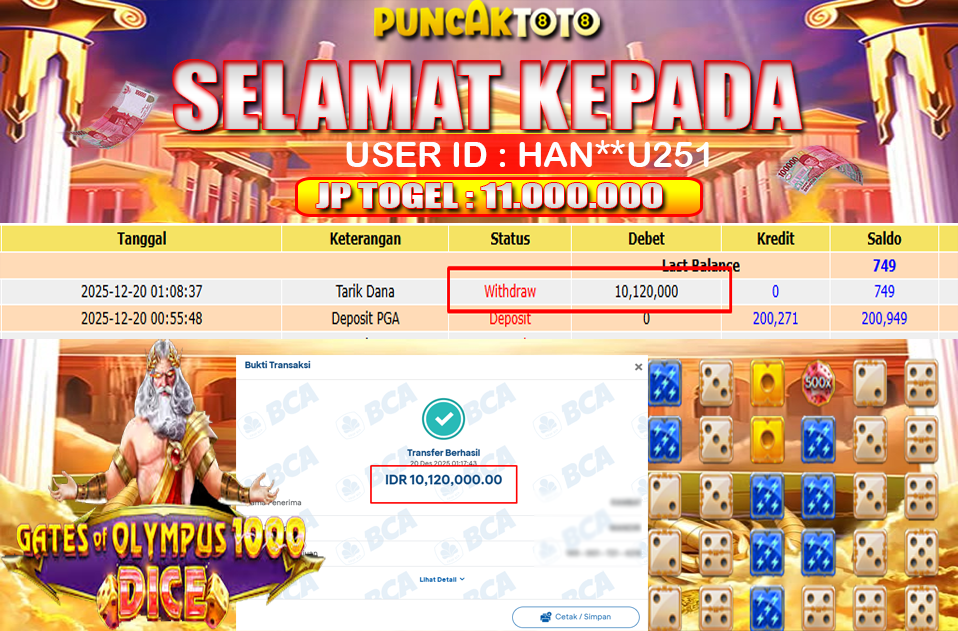Image resolution: width=958 pixels, height=631 pixels.
Task: Click the top yellow gold block symbol
Action: tap(767, 384)
